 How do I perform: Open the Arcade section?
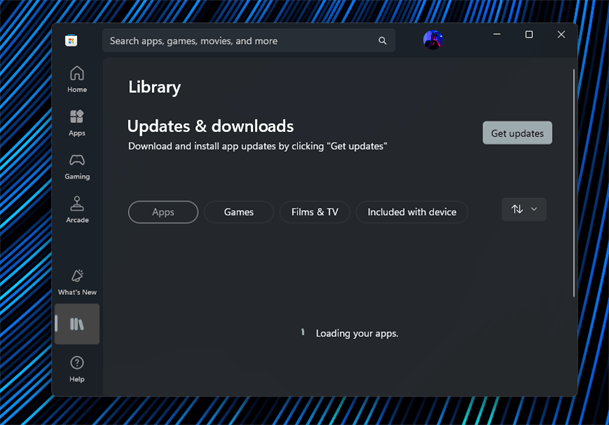point(77,210)
